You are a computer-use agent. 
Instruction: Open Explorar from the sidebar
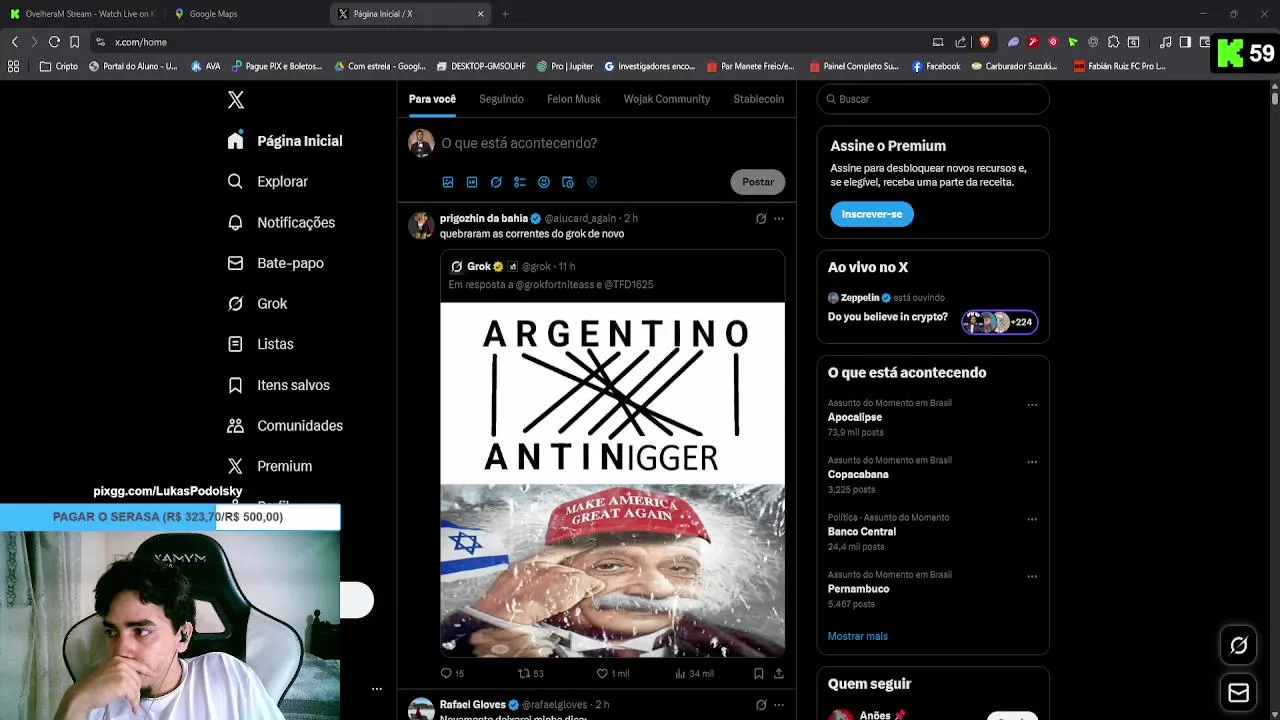click(268, 182)
